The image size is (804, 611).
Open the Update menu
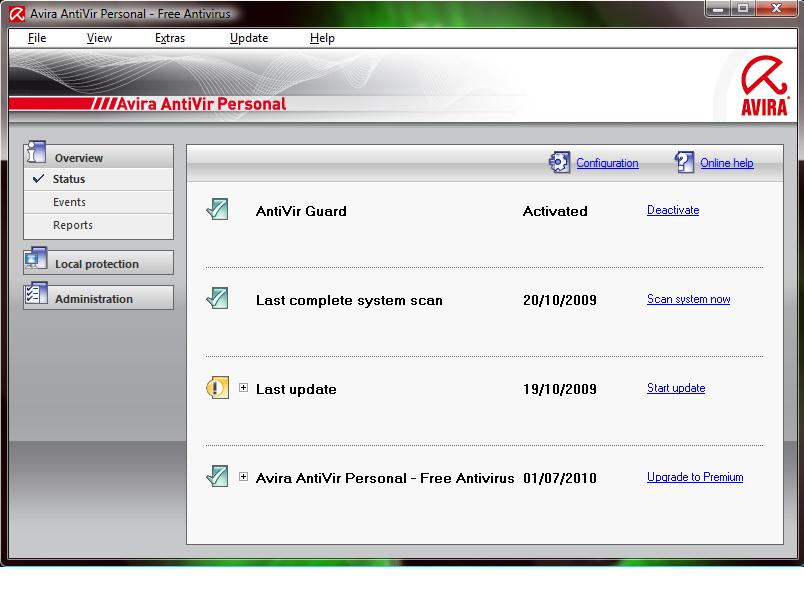pos(249,38)
